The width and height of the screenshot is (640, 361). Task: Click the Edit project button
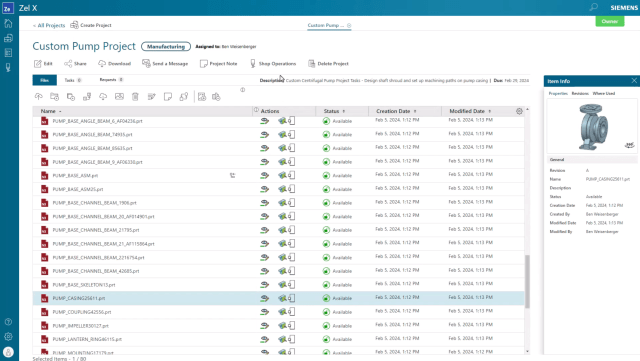click(x=43, y=64)
